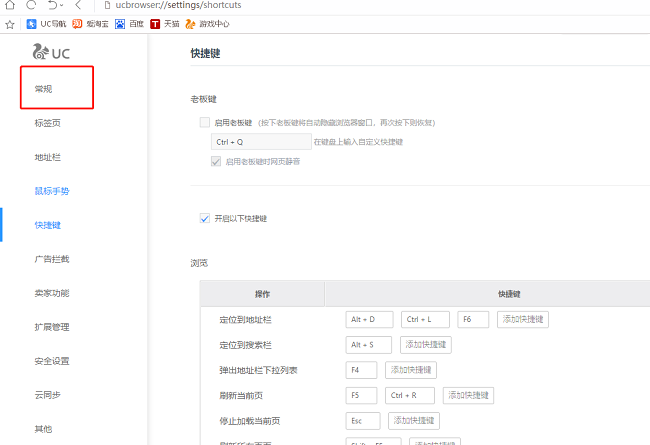Image resolution: width=650 pixels, height=445 pixels.
Task: Open the UC导航 bookmark
Action: [46, 24]
